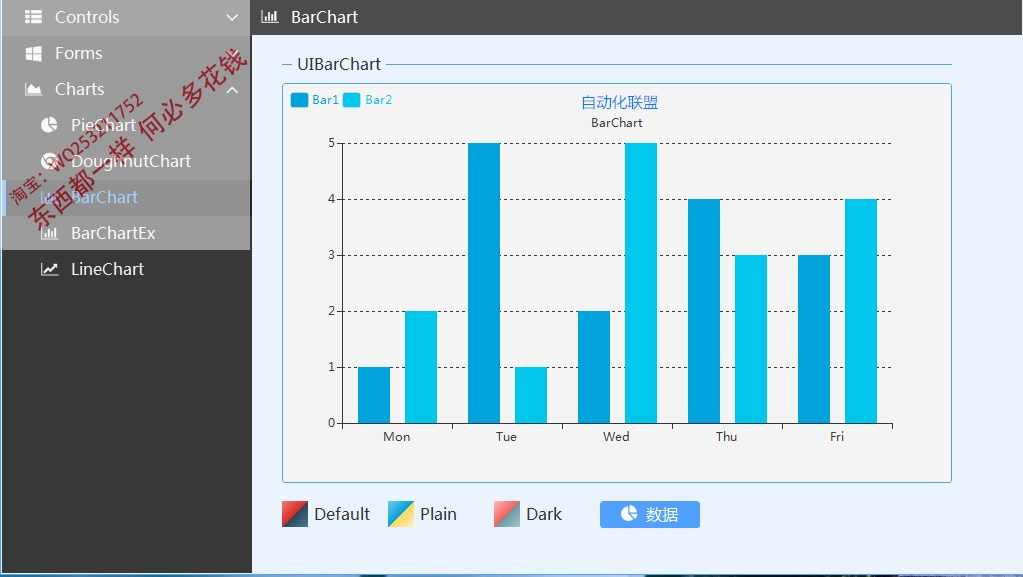Toggle the Bar1 legend entry
Viewport: 1023px width, 577px height.
click(x=314, y=100)
